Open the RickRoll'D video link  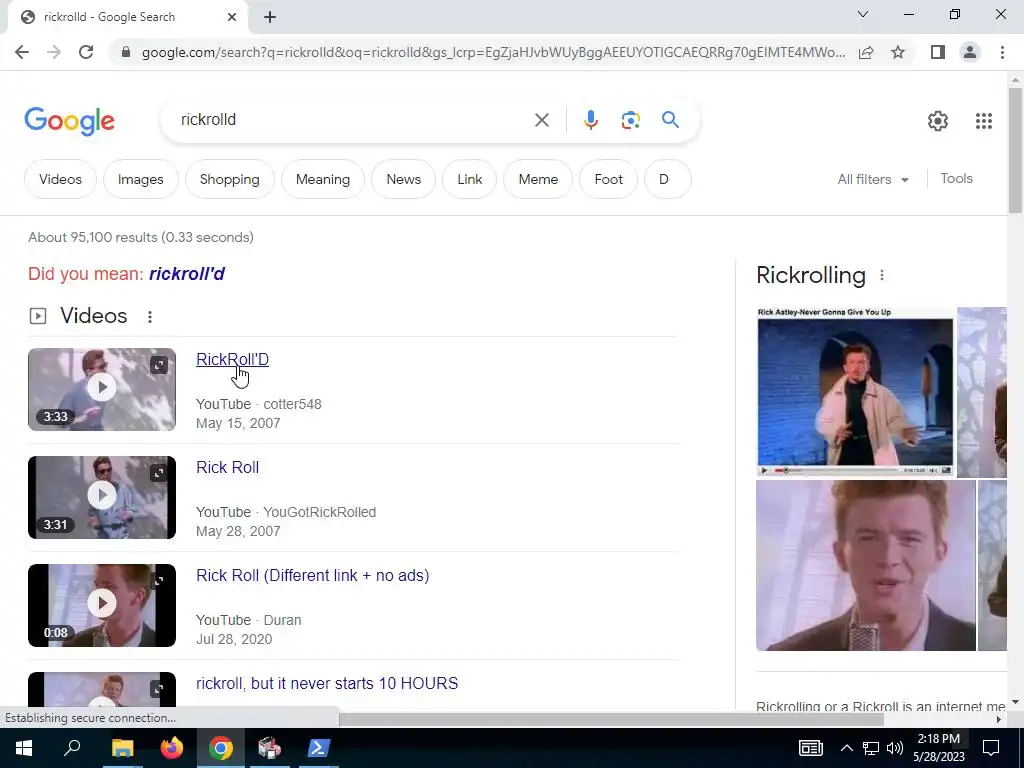point(232,359)
